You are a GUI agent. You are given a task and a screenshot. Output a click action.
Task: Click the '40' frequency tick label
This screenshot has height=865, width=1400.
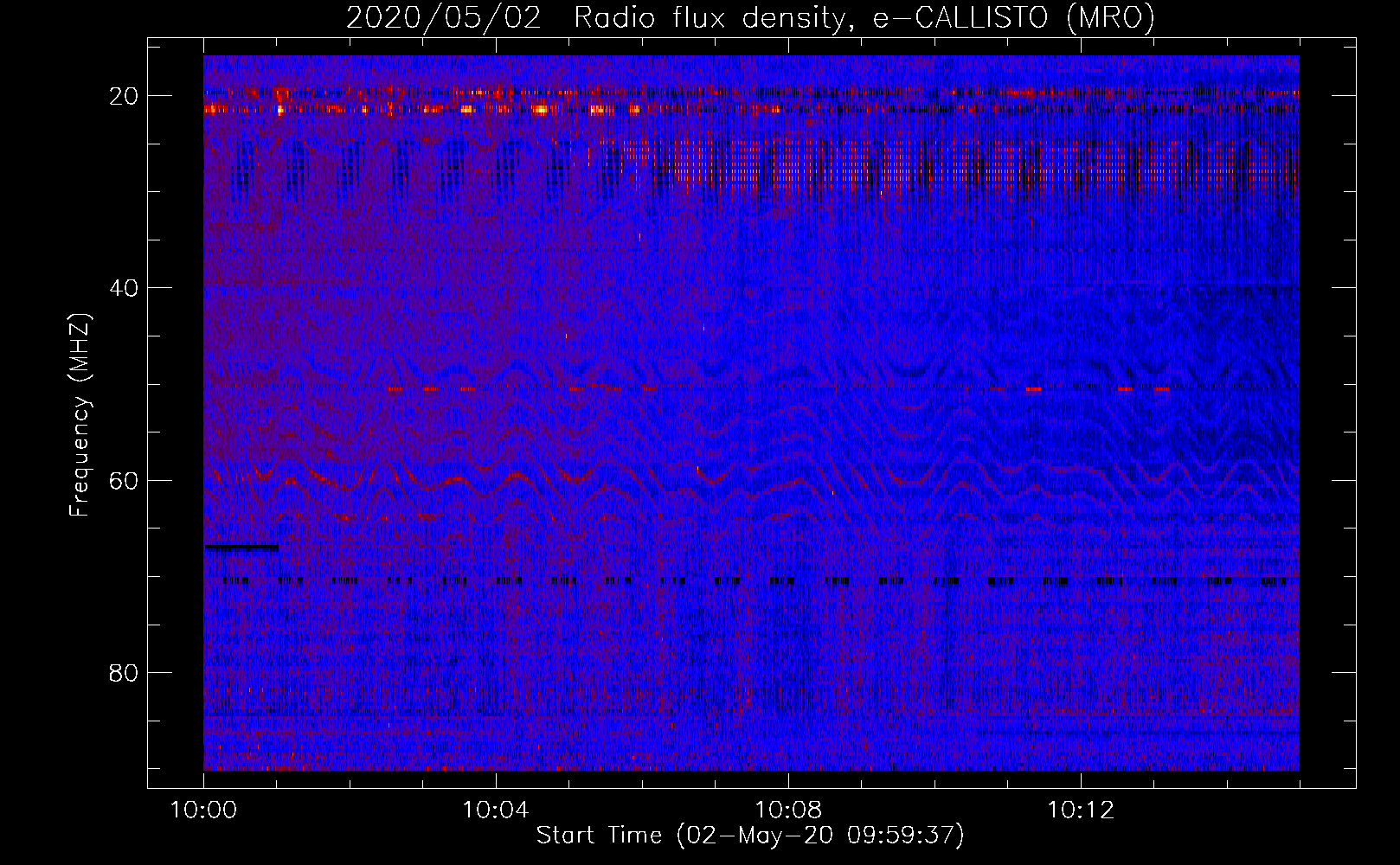point(125,288)
